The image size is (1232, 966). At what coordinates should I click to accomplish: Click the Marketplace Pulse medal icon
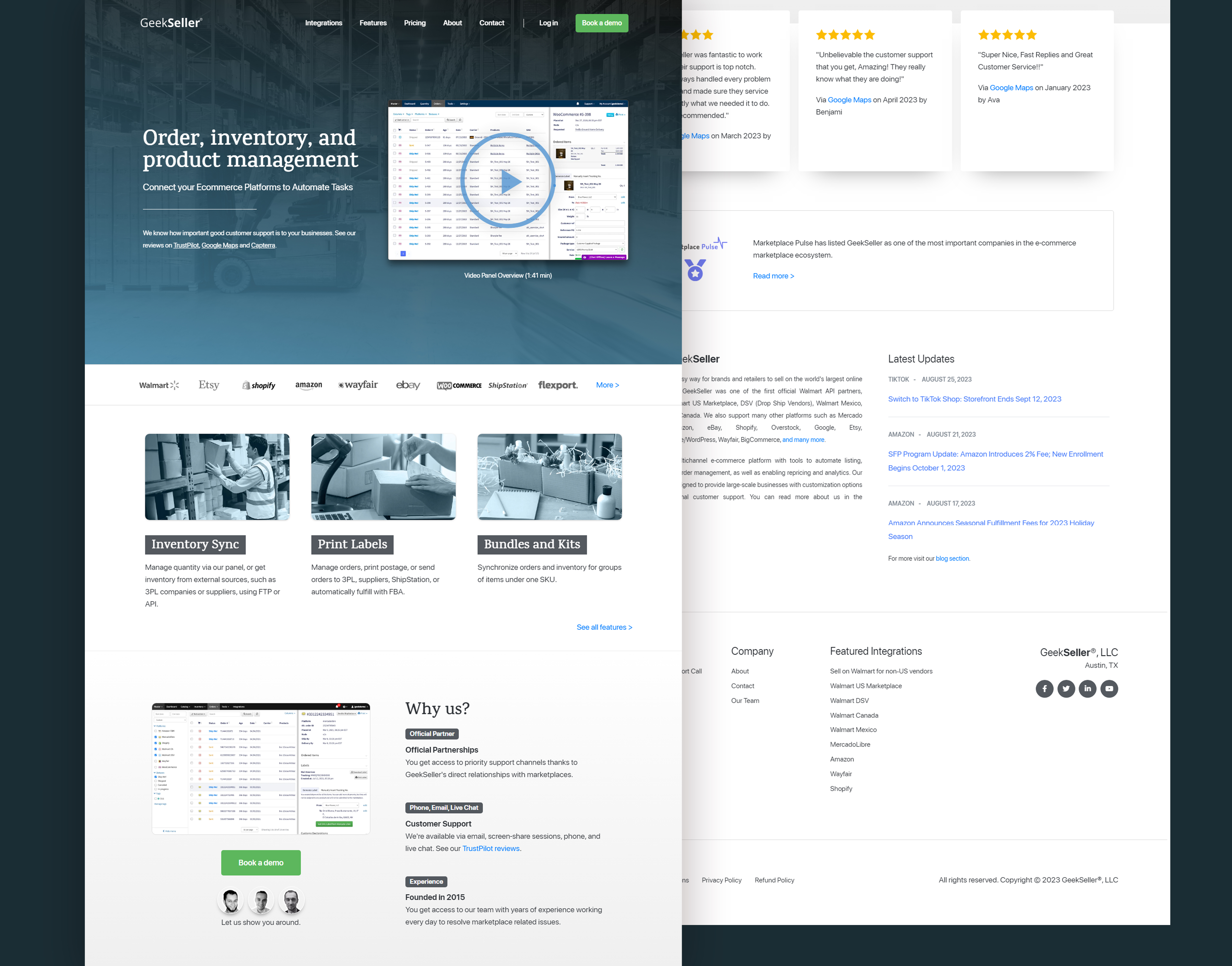coord(695,270)
